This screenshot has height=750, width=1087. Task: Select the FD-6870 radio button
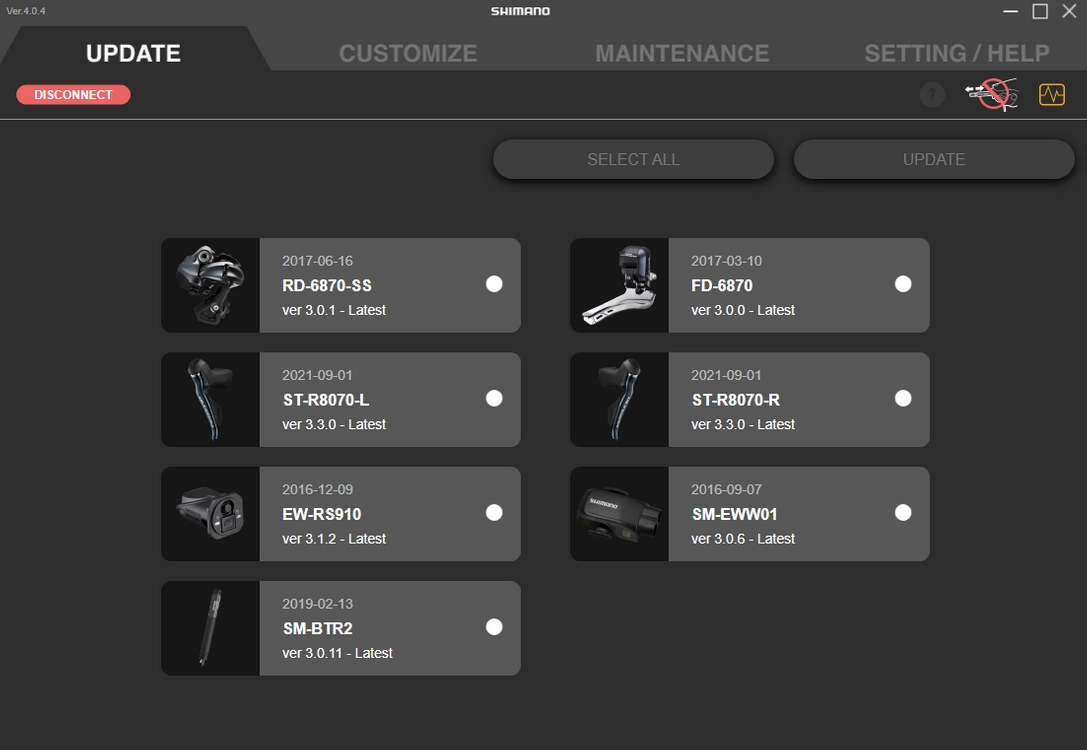pos(903,284)
